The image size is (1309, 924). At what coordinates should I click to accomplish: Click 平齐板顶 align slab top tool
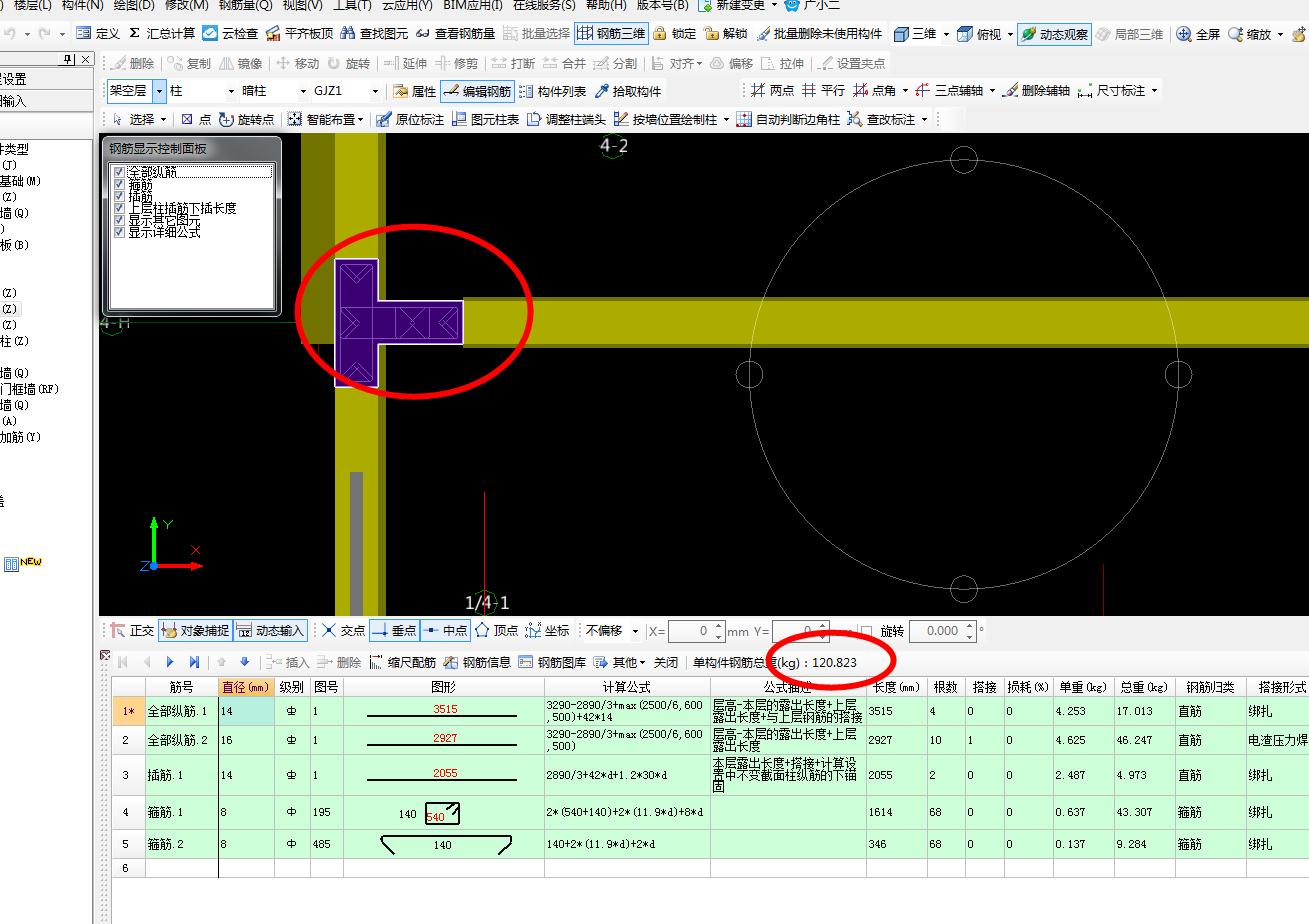[299, 33]
